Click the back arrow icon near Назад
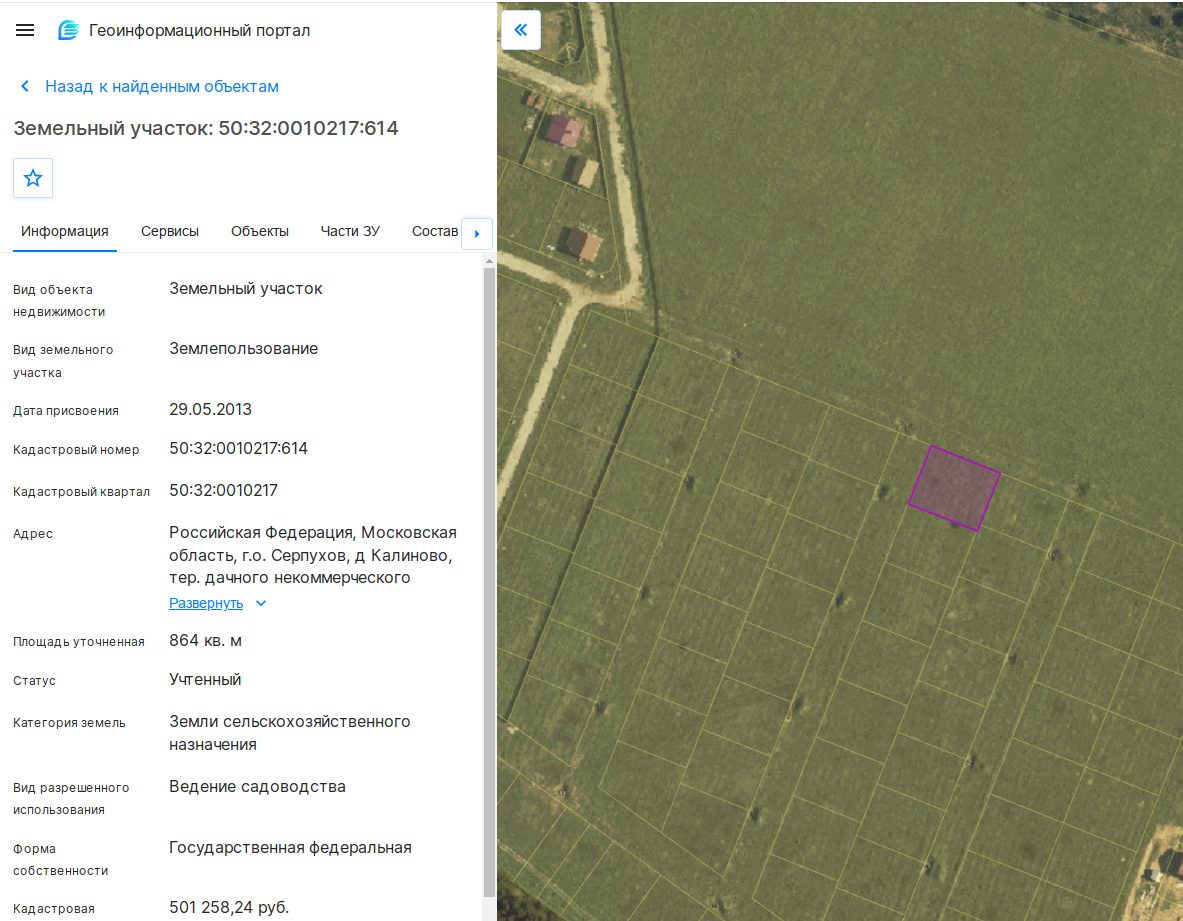 pos(25,86)
